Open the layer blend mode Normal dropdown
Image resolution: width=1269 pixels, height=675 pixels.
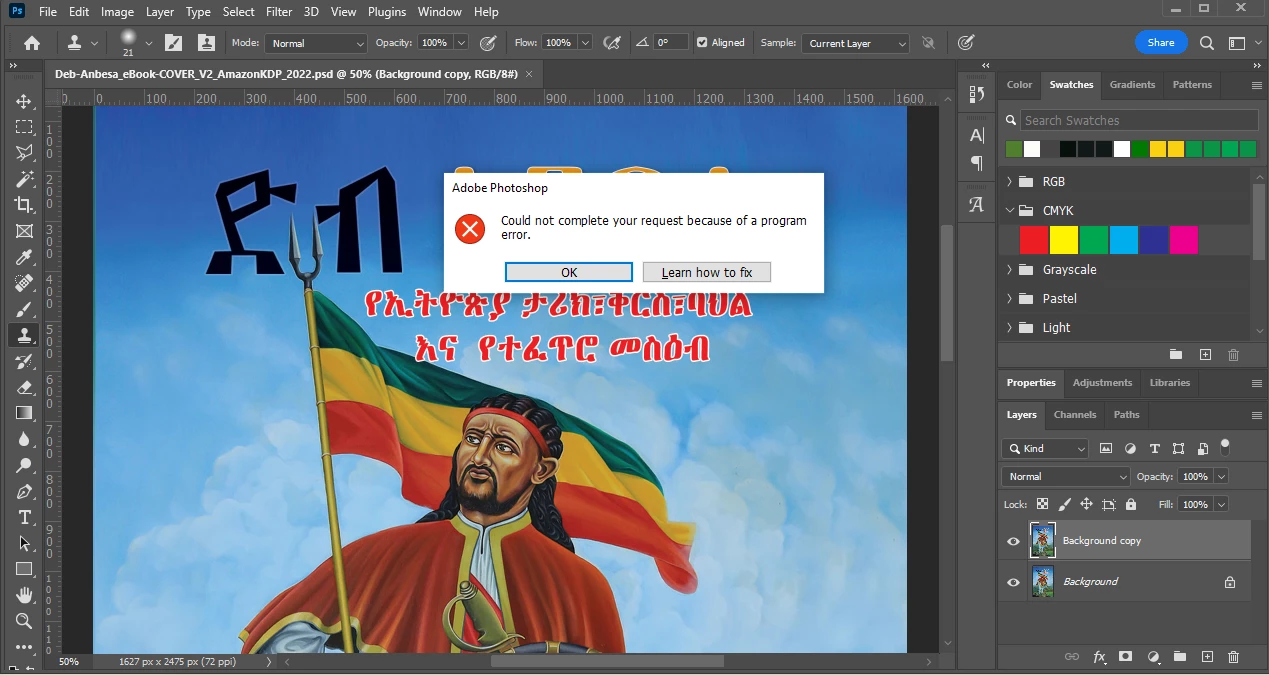1065,477
